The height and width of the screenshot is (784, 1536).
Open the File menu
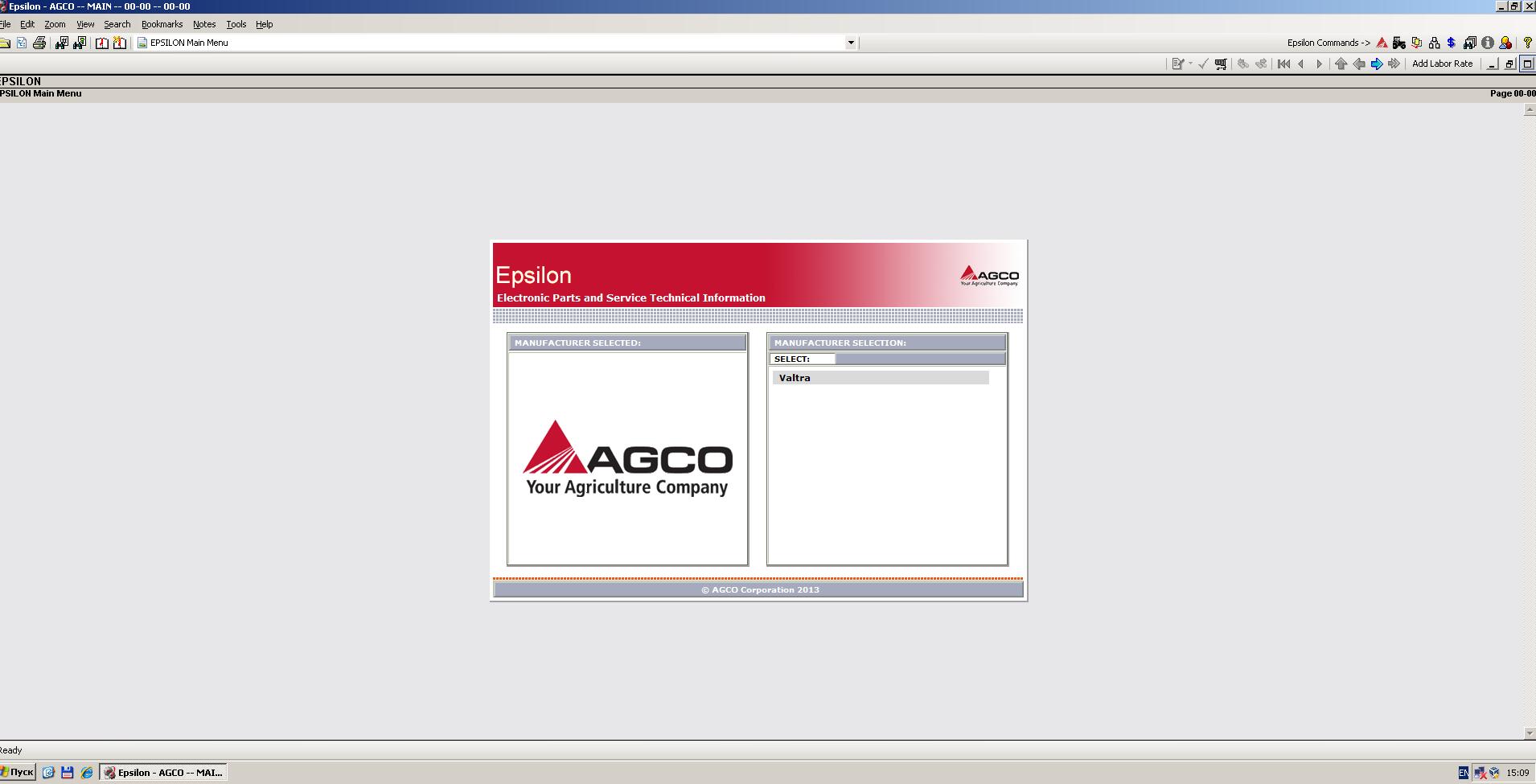[5, 24]
